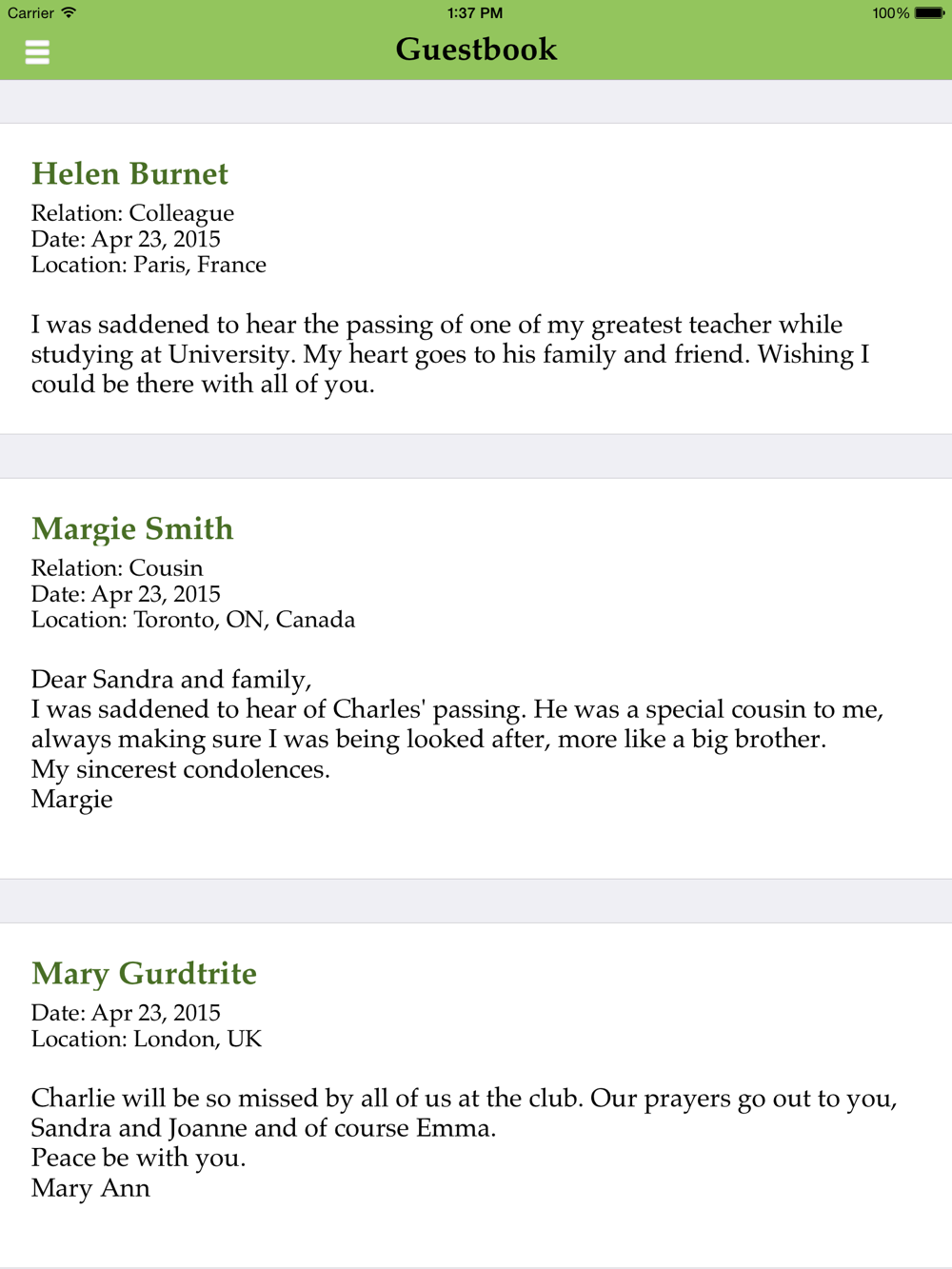
Task: Tap the battery status icon
Action: click(929, 13)
